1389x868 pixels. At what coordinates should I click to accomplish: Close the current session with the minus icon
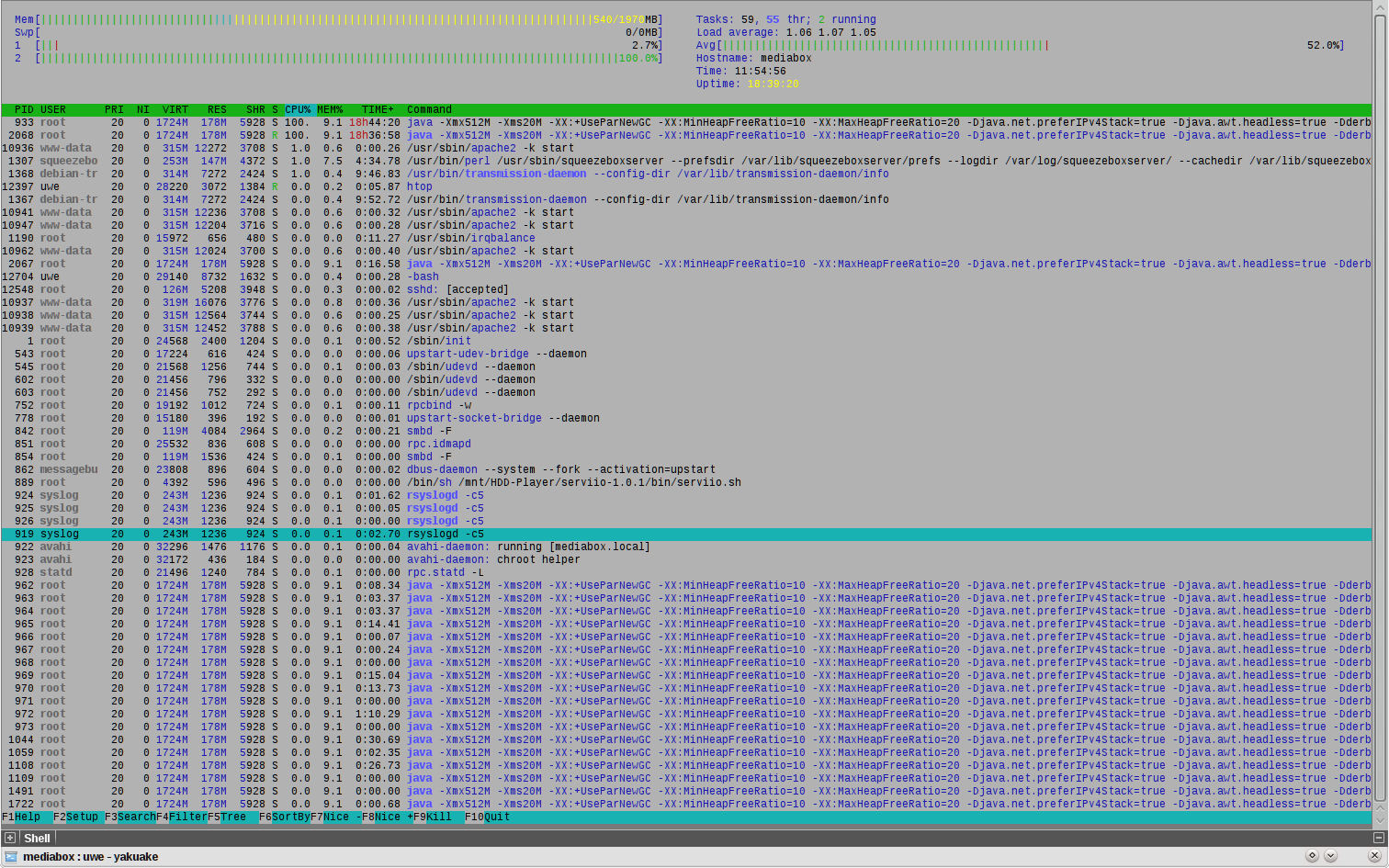point(1379,838)
